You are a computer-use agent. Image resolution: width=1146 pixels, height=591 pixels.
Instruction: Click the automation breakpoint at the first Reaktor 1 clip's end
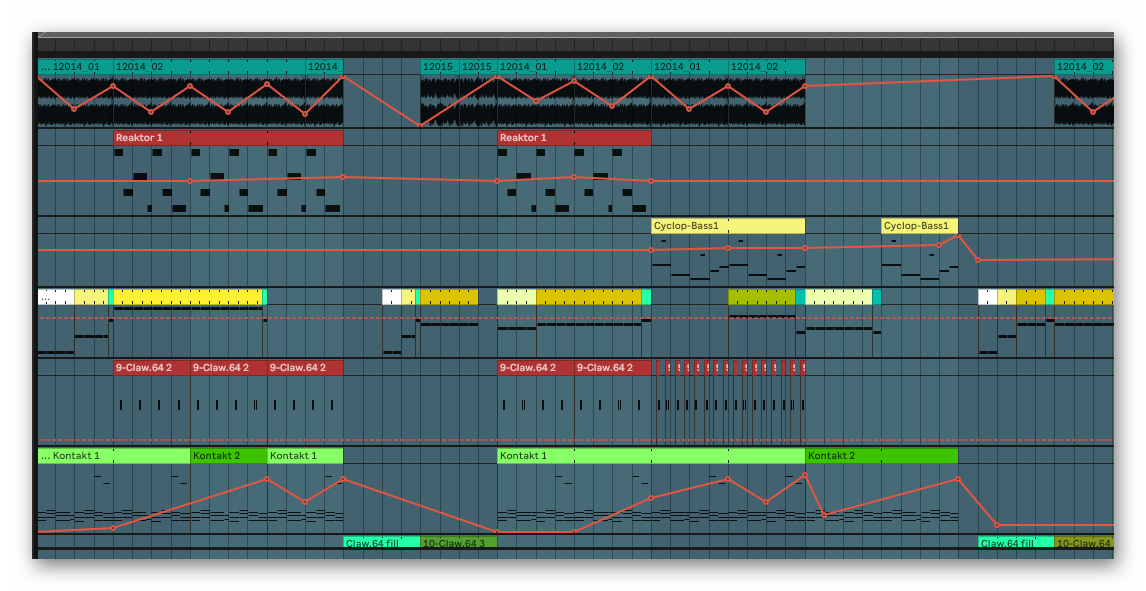(x=344, y=177)
